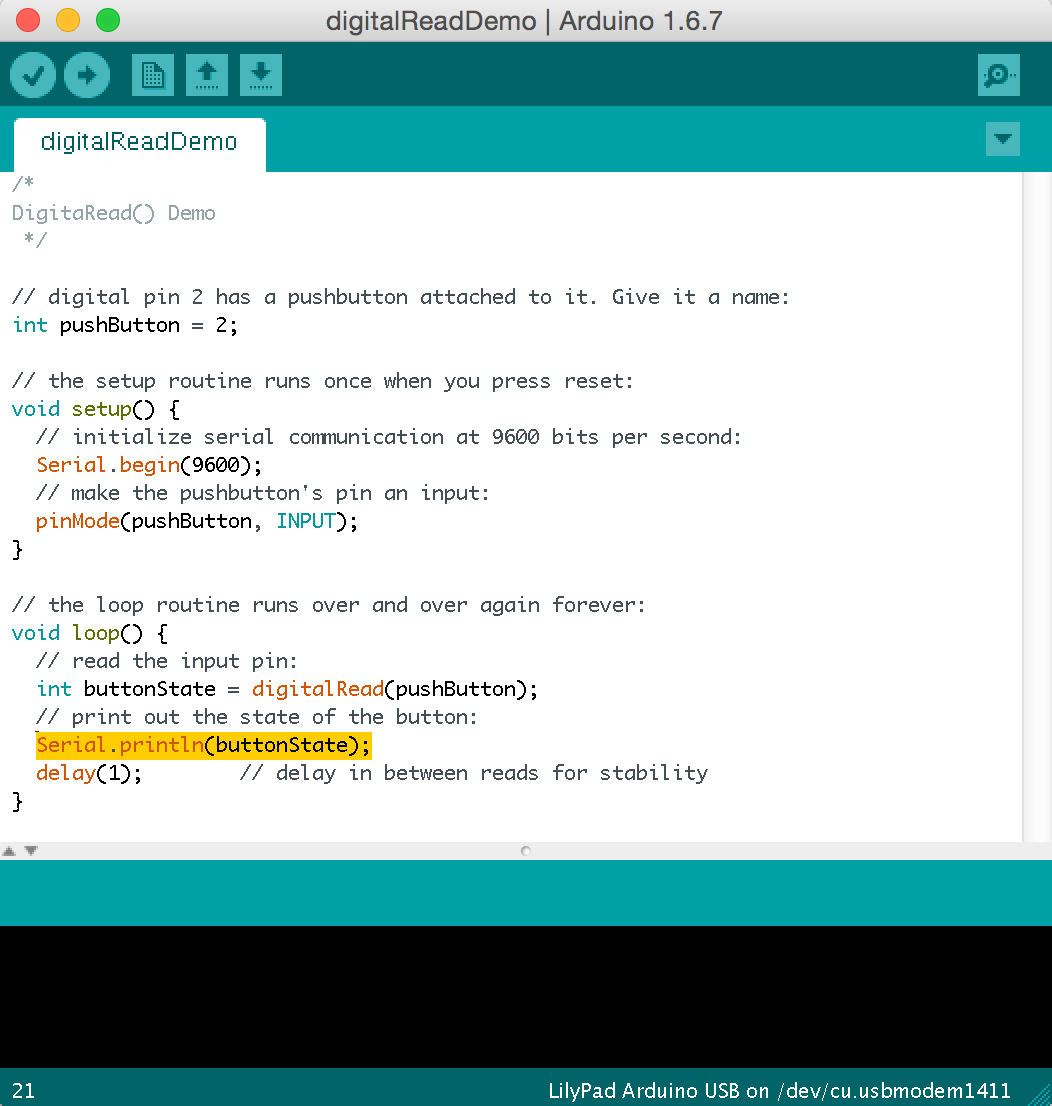Open the Serial Monitor magnifier icon
The image size is (1052, 1106).
998,75
